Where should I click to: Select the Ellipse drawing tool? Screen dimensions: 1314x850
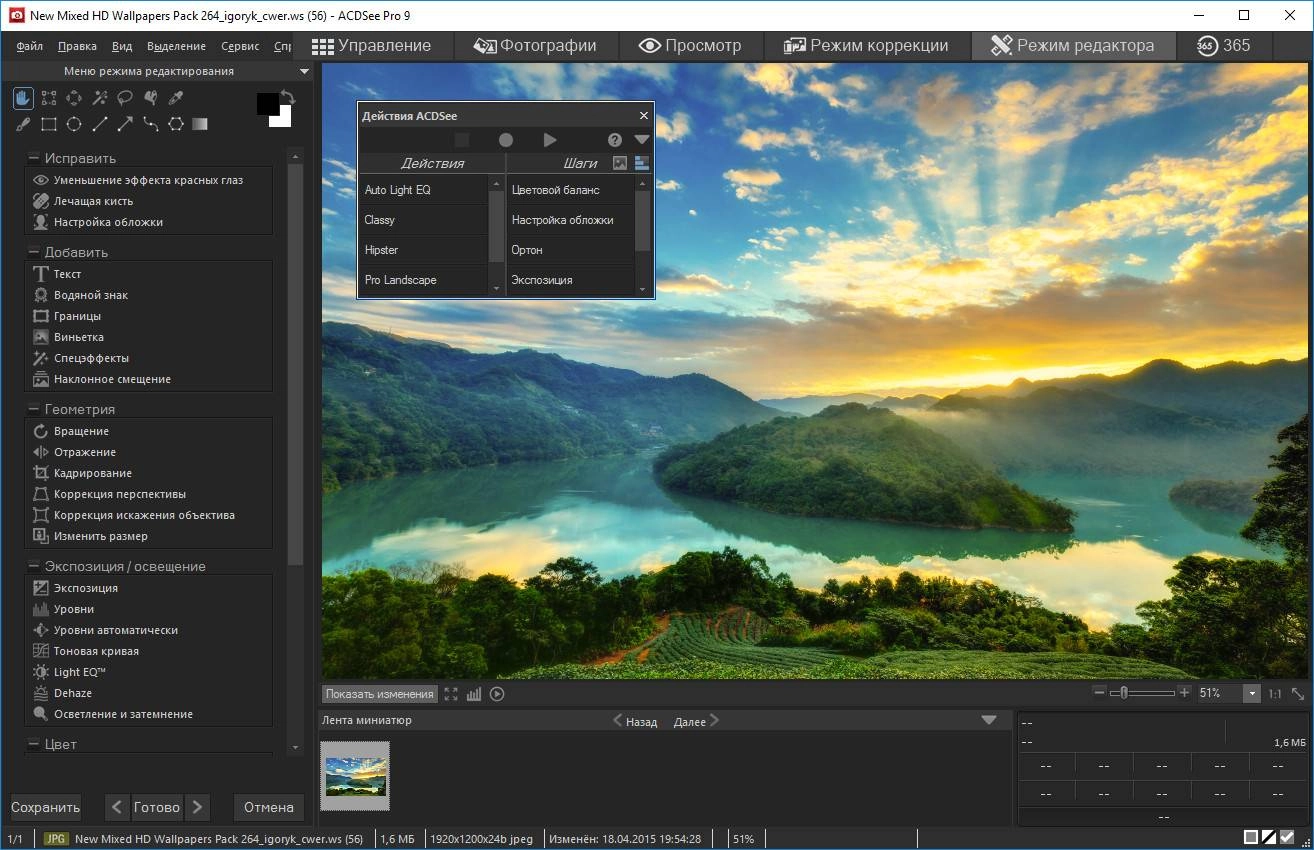[x=74, y=124]
